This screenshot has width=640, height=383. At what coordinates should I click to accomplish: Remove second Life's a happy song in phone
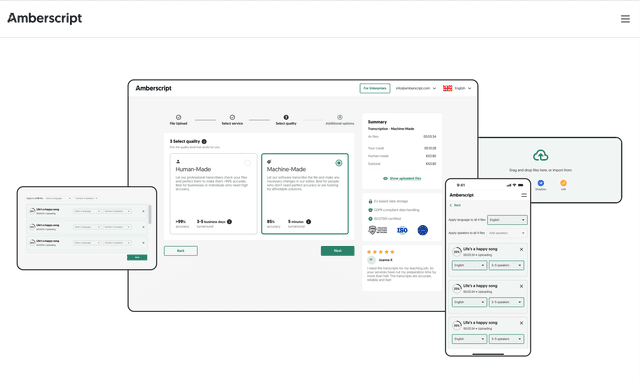(521, 286)
